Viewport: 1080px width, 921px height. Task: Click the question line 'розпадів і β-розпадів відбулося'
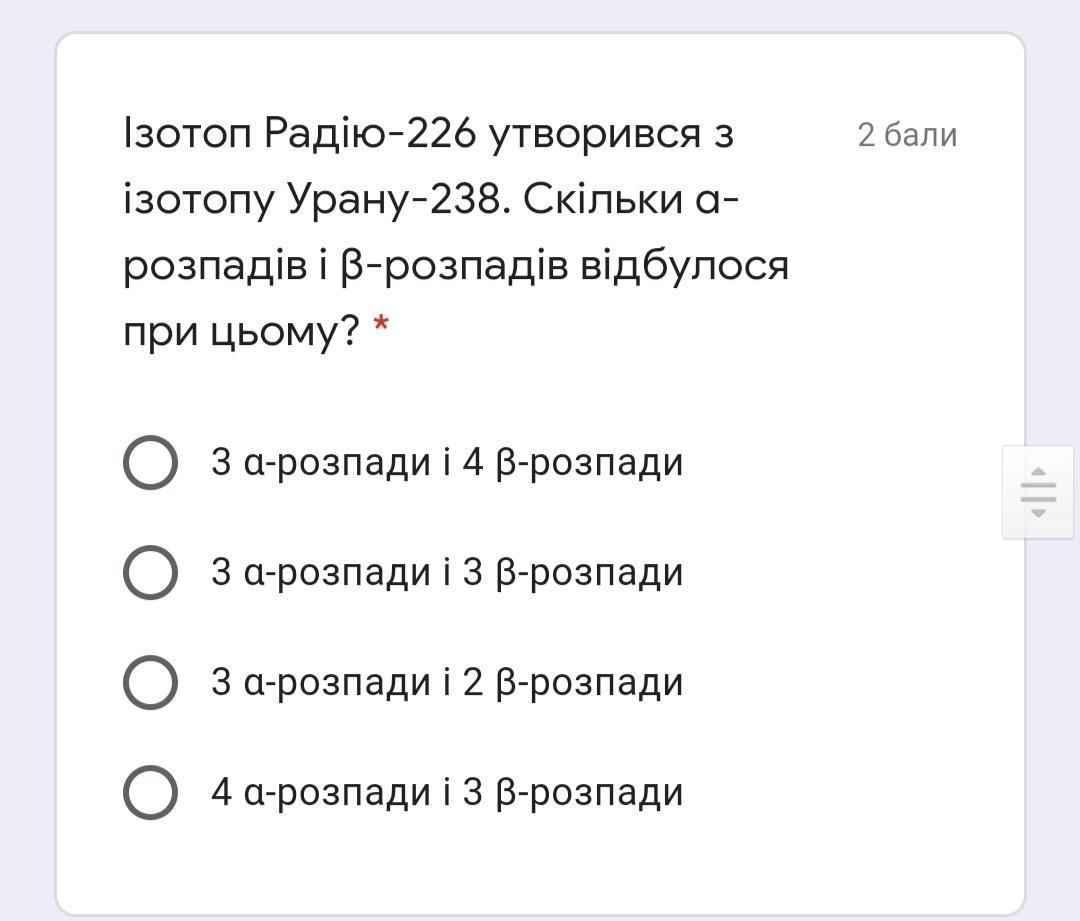coord(456,266)
